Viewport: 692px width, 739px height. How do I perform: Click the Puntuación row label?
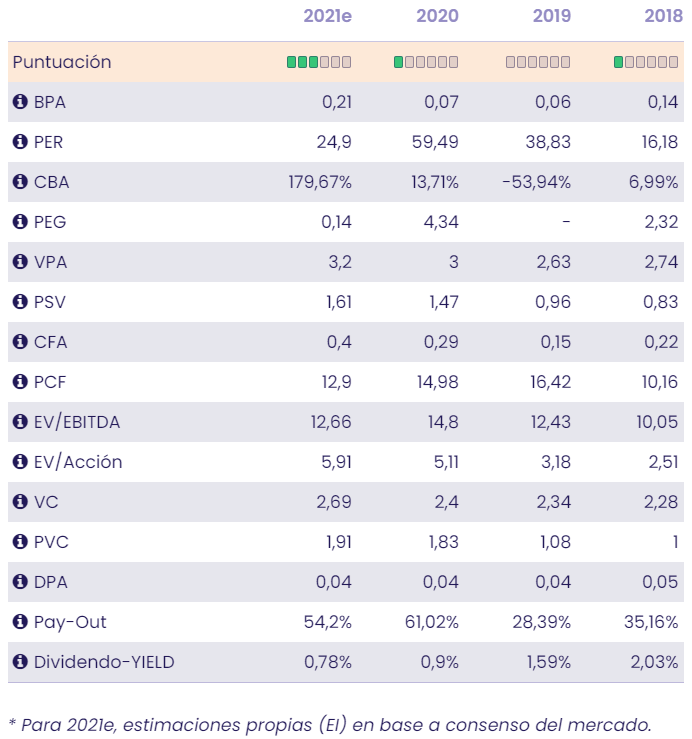(61, 62)
